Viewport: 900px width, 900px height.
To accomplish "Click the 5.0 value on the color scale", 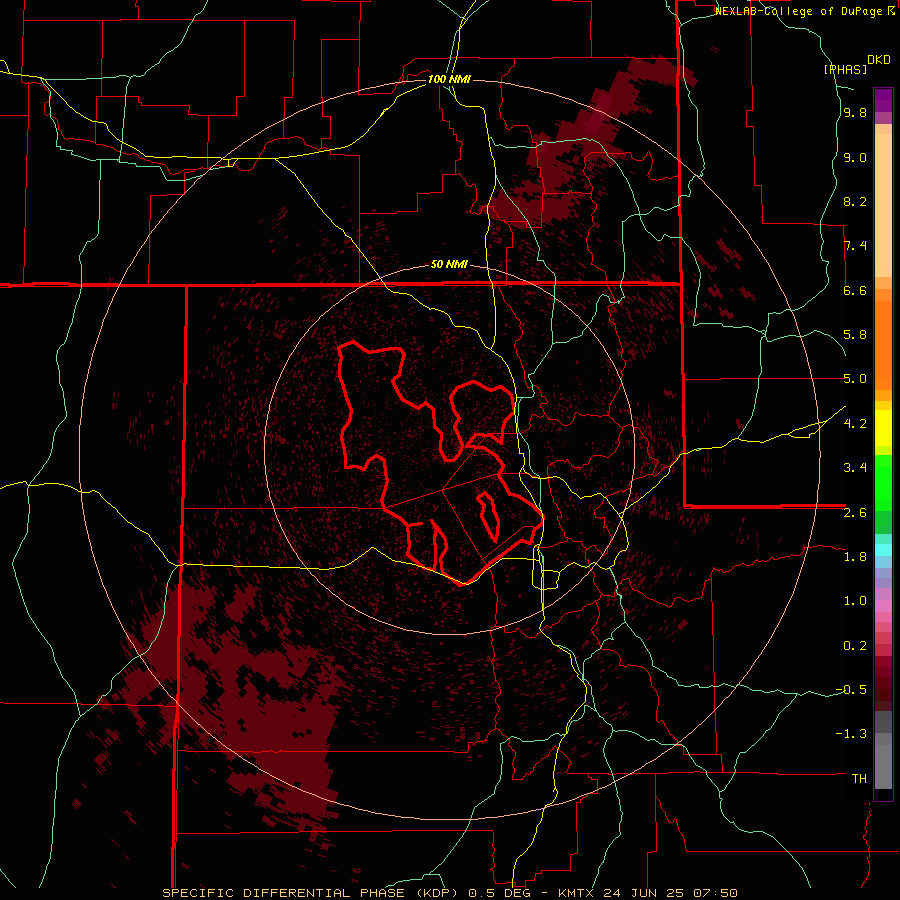I will click(855, 379).
